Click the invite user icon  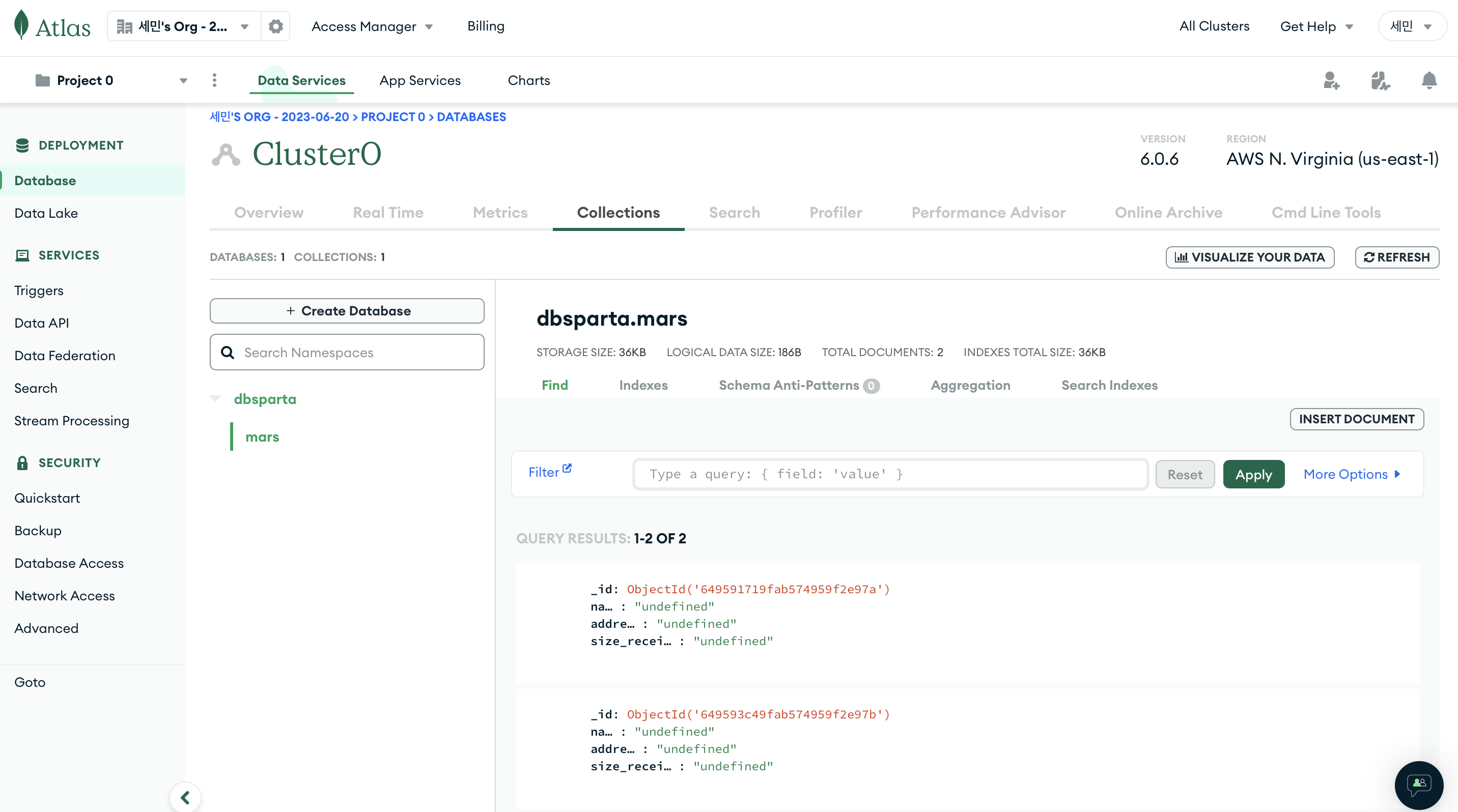[1331, 80]
